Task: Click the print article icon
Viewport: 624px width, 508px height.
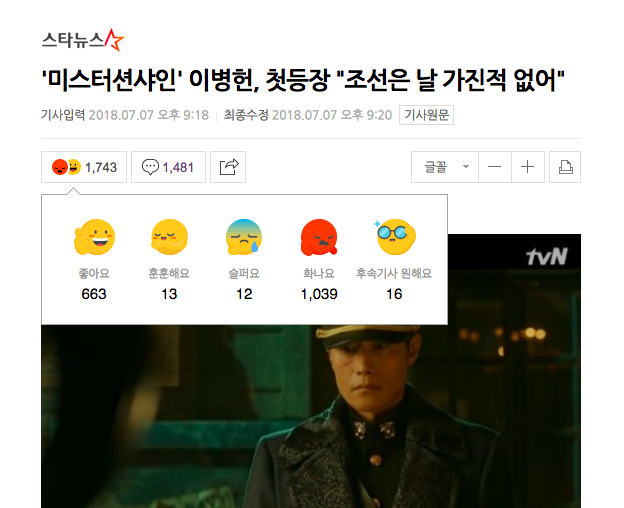Action: [565, 167]
